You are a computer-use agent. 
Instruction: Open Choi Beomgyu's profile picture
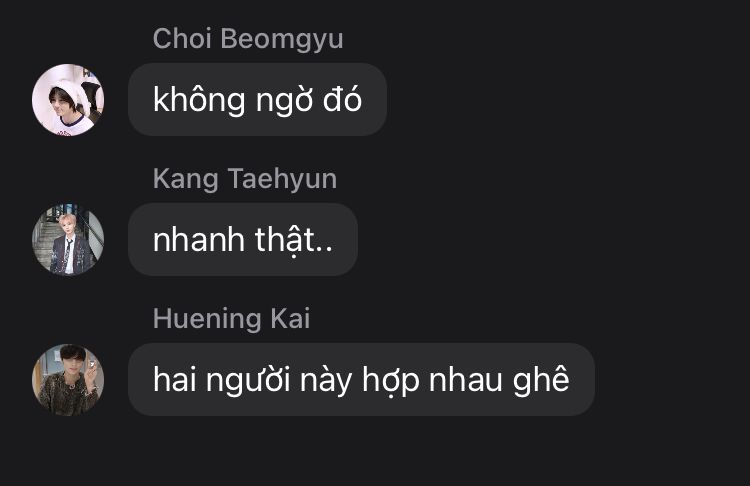(68, 99)
